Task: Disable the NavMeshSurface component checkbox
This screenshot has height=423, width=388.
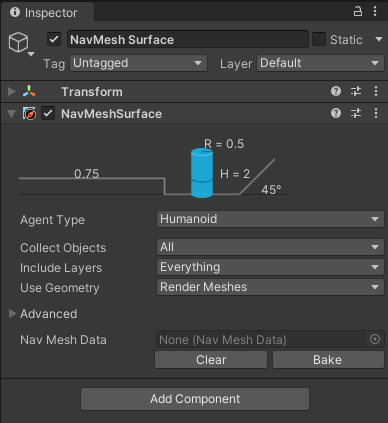Action: [48, 114]
